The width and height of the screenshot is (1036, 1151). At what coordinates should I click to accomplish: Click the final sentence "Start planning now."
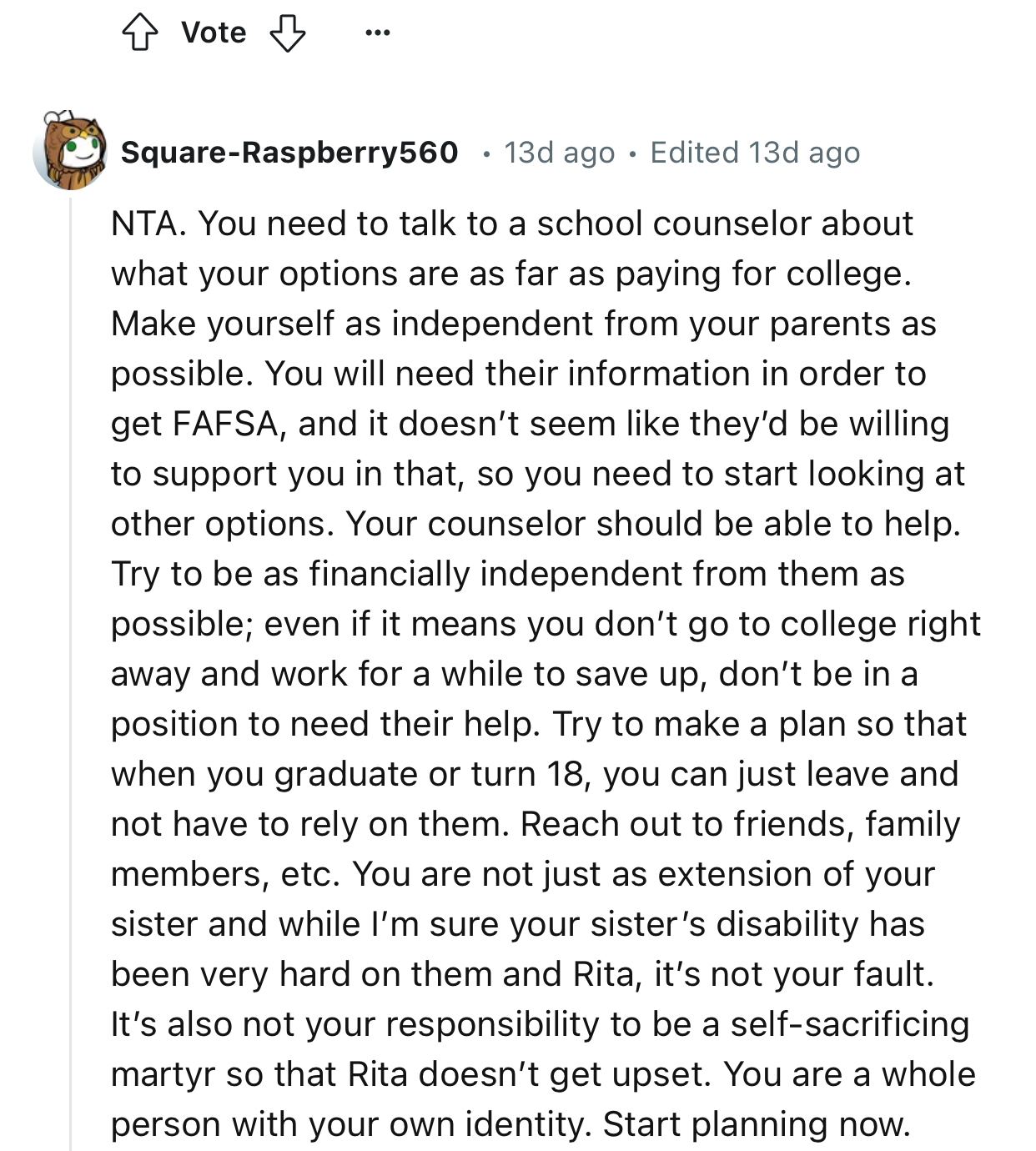pyautogui.click(x=756, y=1124)
